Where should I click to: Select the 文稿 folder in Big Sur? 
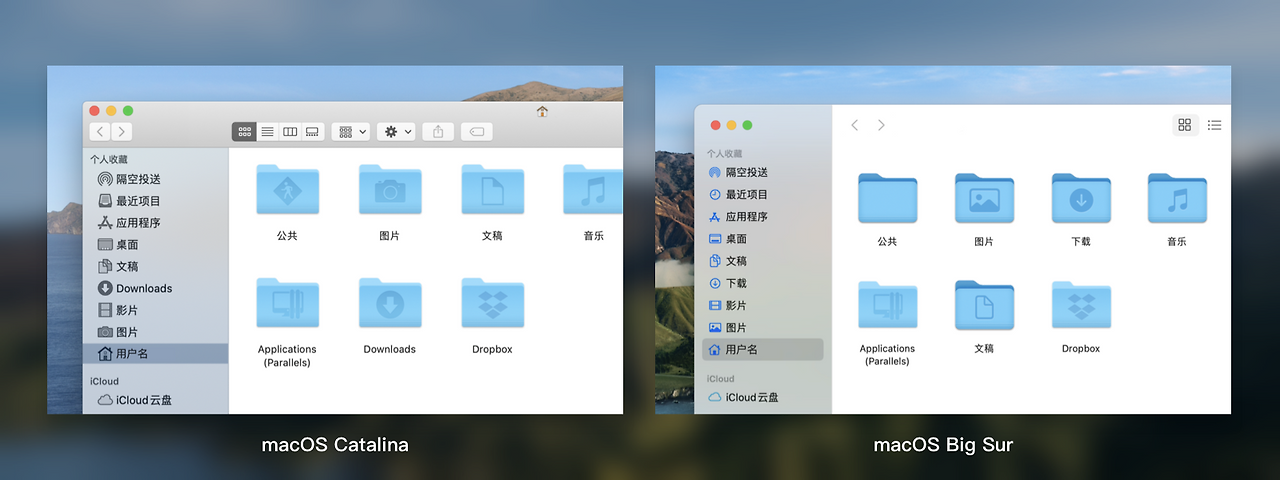[x=984, y=305]
